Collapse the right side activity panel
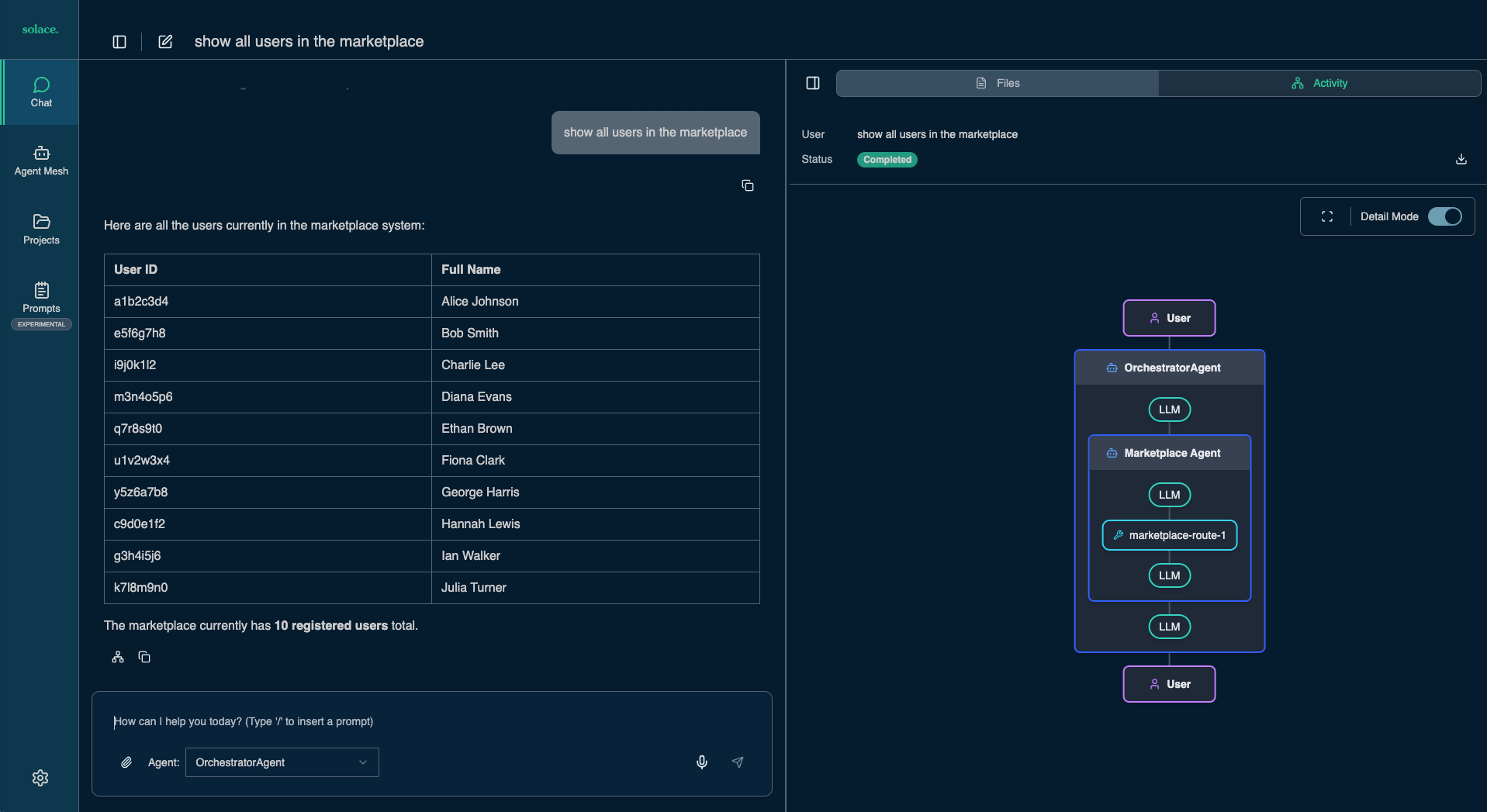The height and width of the screenshot is (812, 1487). point(812,83)
